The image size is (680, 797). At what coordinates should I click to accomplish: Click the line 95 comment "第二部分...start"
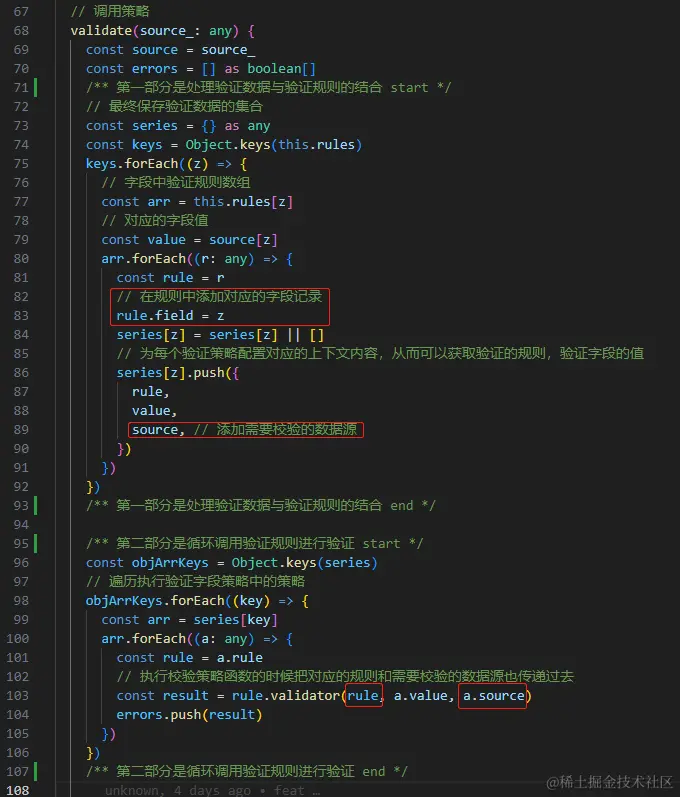255,543
